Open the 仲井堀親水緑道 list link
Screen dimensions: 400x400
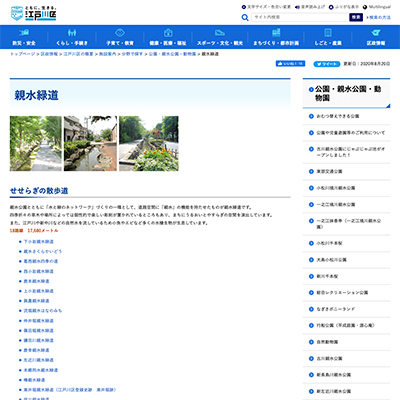(39, 321)
